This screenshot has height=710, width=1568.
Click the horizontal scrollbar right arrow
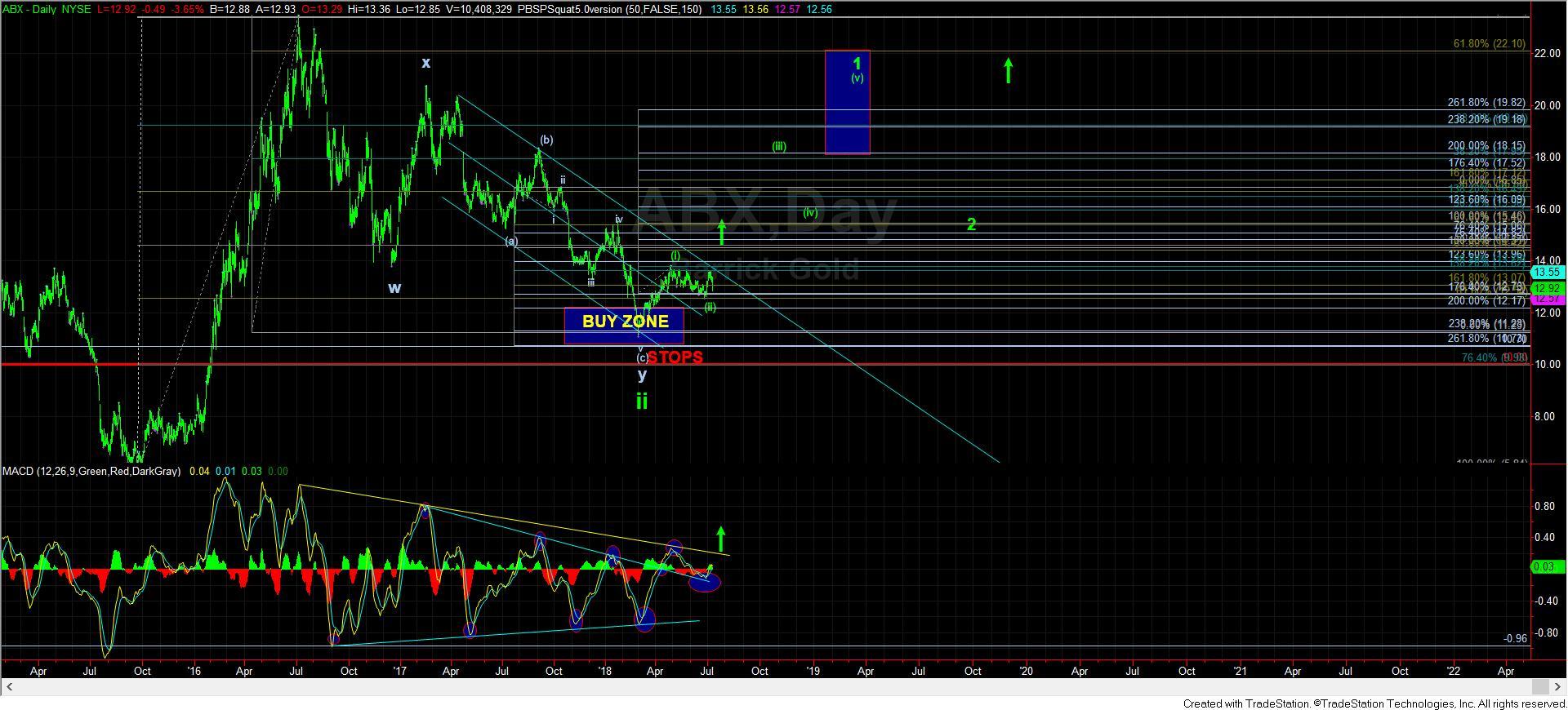pos(1560,686)
